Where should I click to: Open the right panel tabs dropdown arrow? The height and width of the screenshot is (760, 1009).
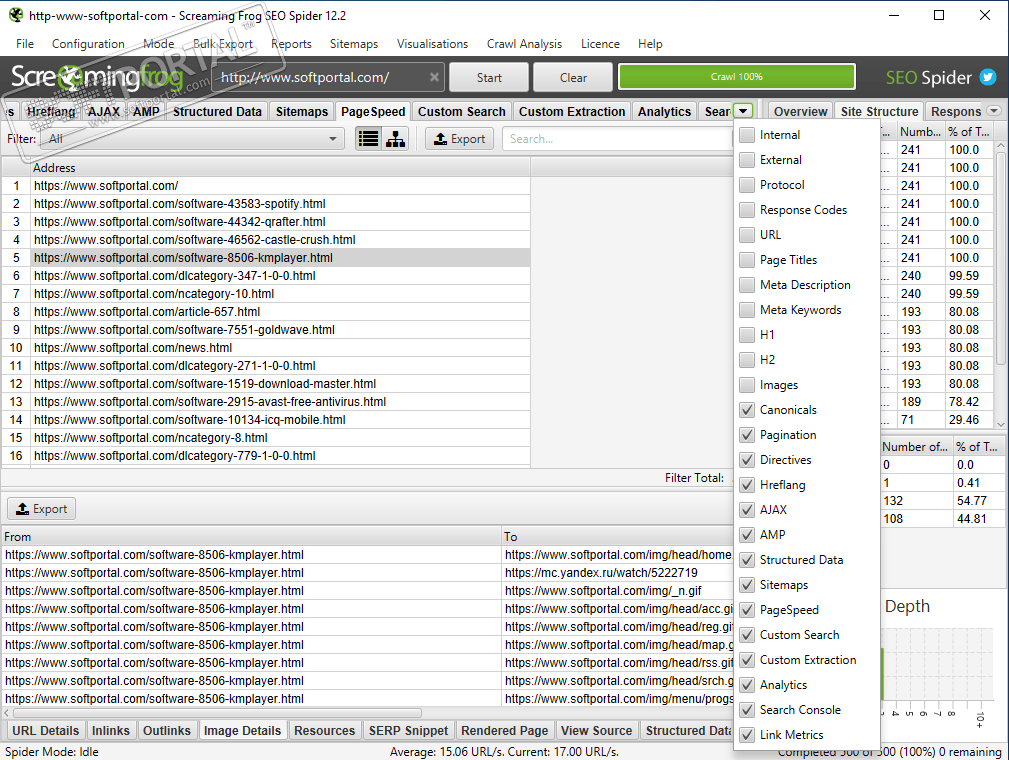point(994,111)
